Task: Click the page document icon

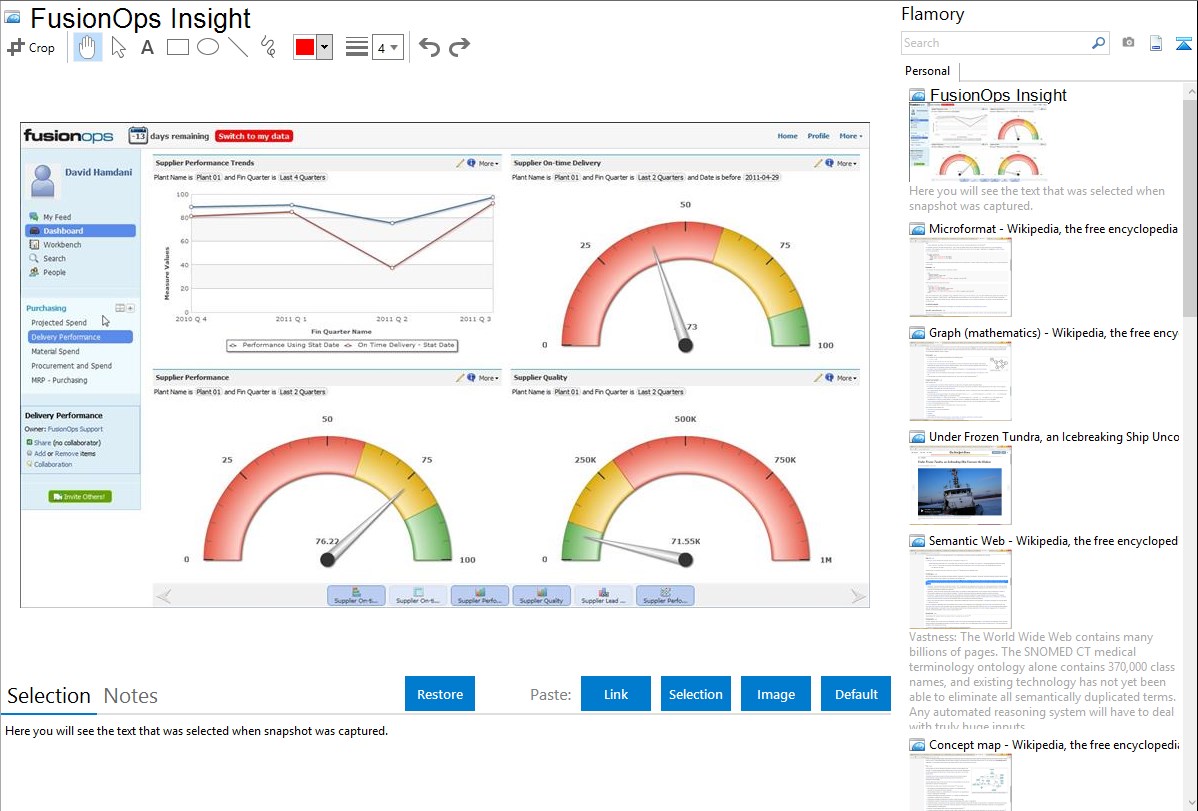Action: [x=1156, y=43]
